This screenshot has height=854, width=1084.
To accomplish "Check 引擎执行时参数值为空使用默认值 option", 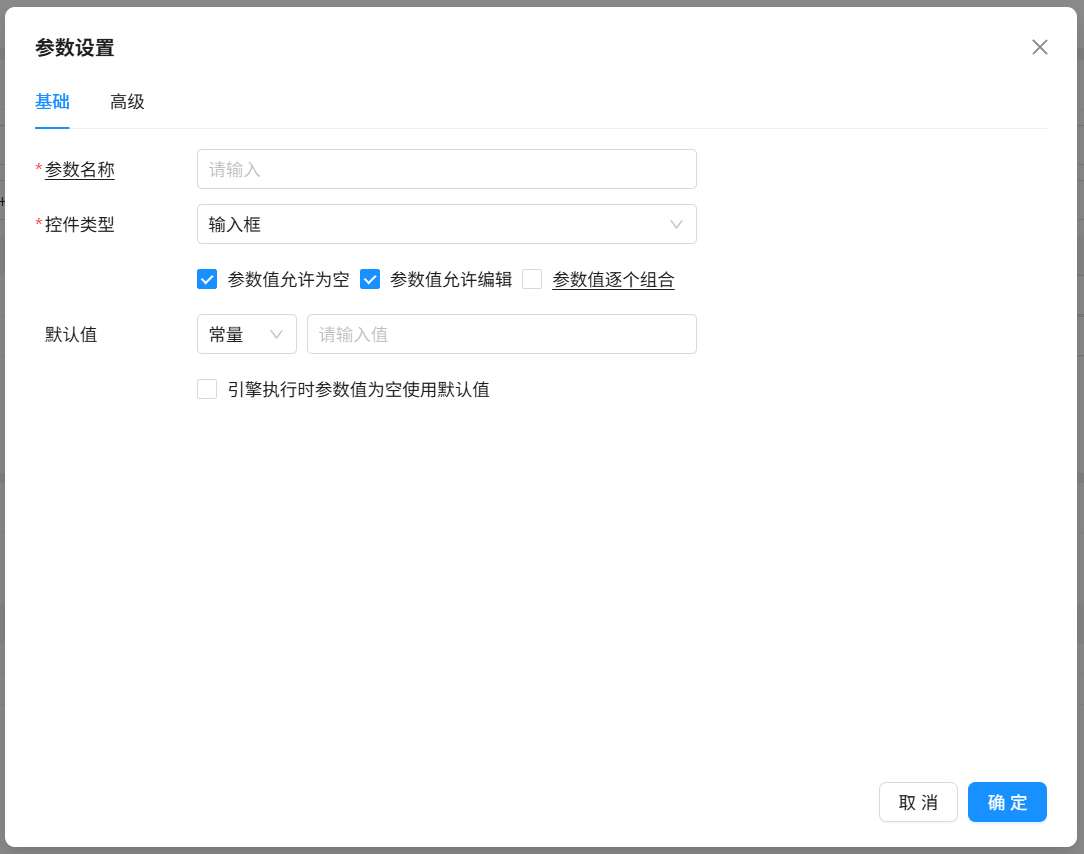I will click(207, 389).
